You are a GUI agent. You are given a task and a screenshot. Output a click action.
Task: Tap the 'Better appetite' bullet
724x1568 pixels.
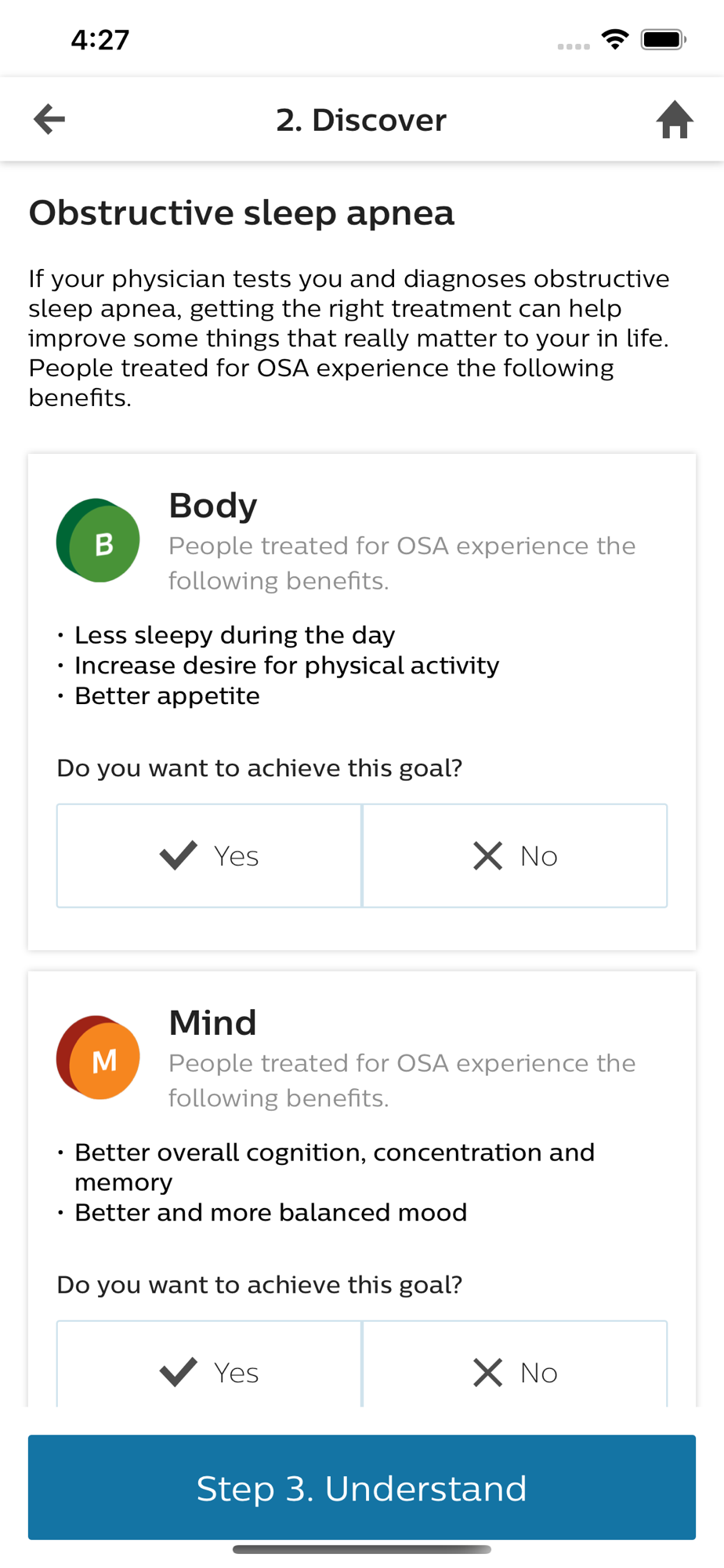167,696
